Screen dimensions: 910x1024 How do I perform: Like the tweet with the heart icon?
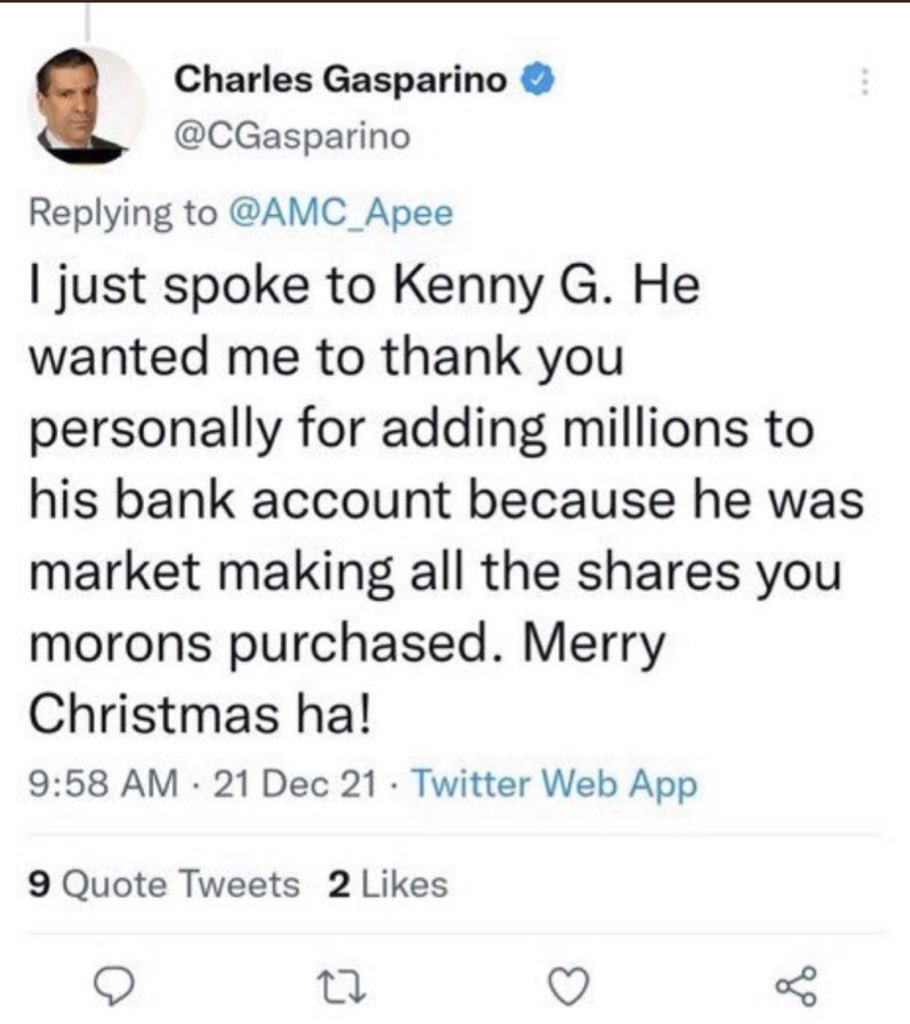[570, 989]
